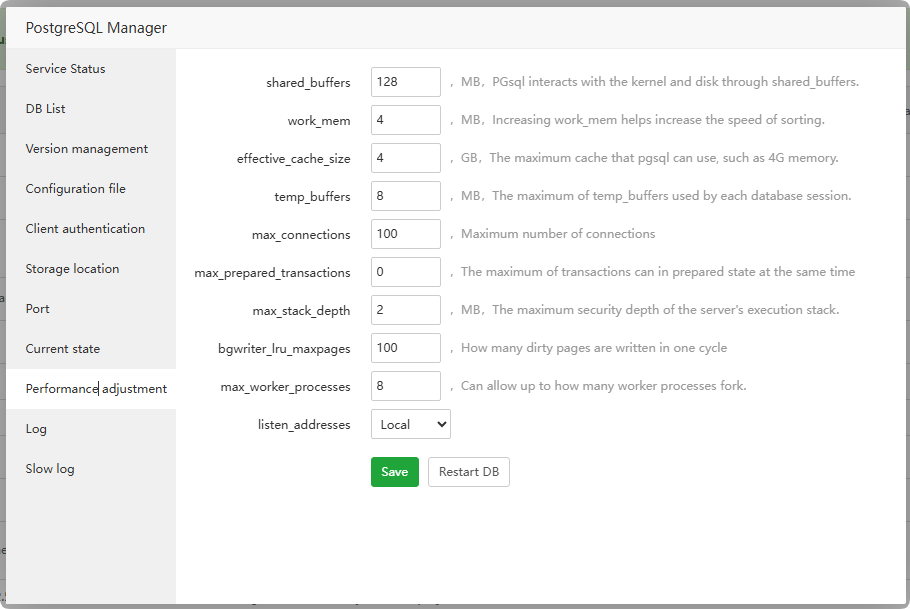
Task: Open the Service Status section
Action: [x=66, y=69]
